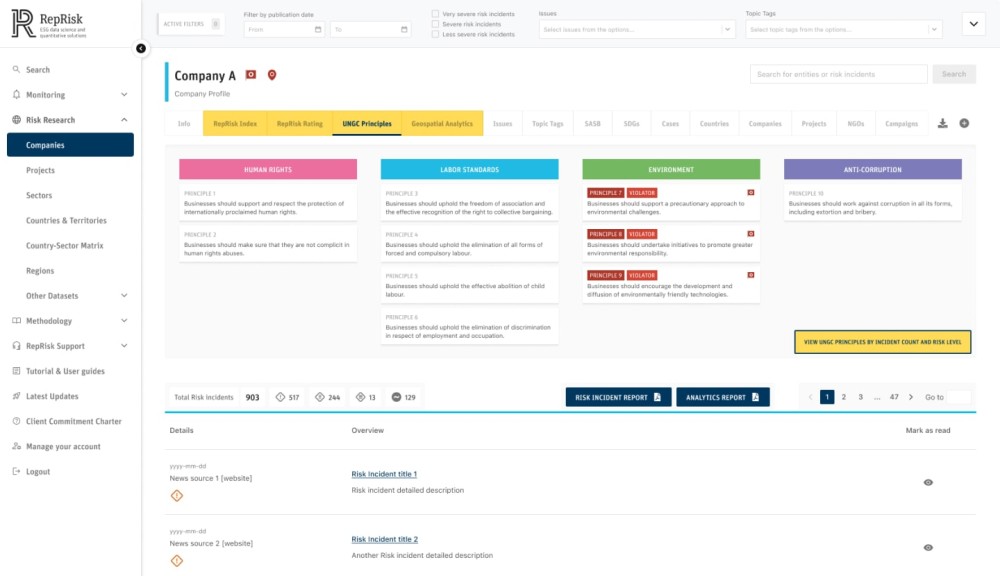Switch to the Geospatial Analytics tab
Viewport: 1000px width, 576px height.
point(441,124)
